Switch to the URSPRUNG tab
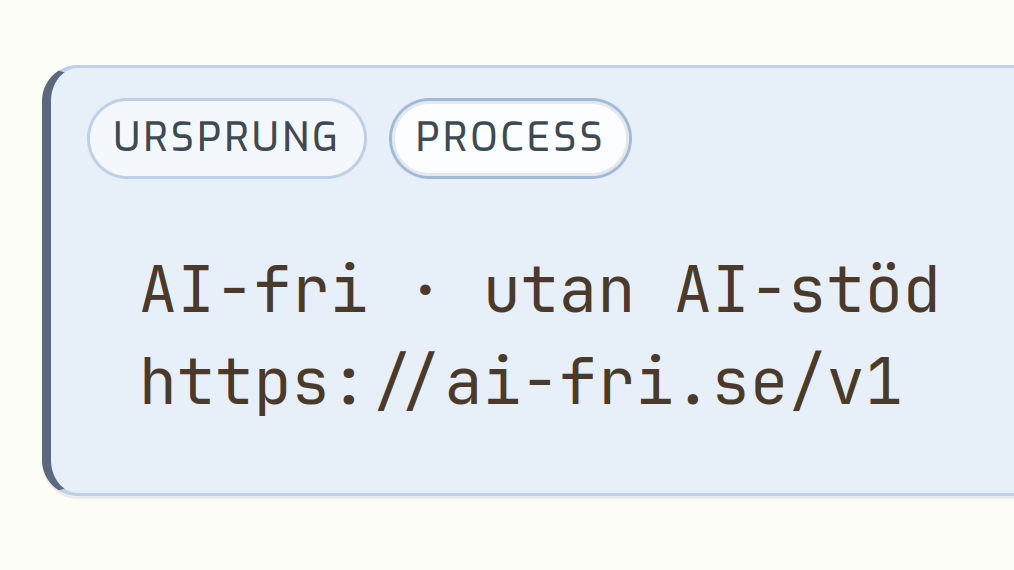Screen dimensions: 1014x570 227,138
